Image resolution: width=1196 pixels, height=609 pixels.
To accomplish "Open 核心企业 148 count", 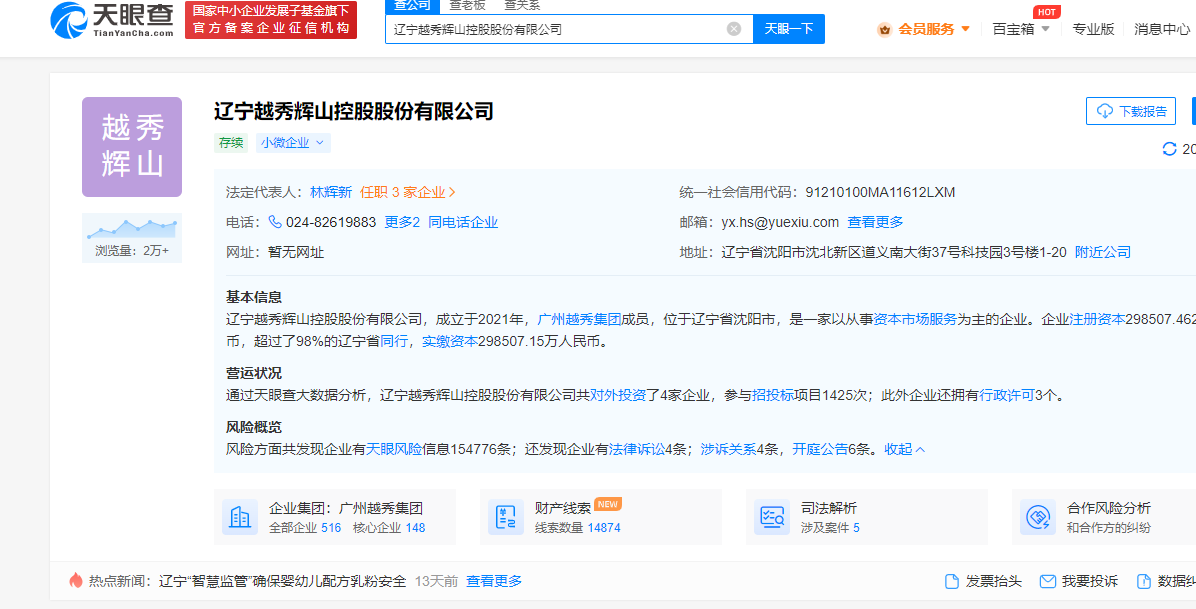I will click(x=389, y=527).
